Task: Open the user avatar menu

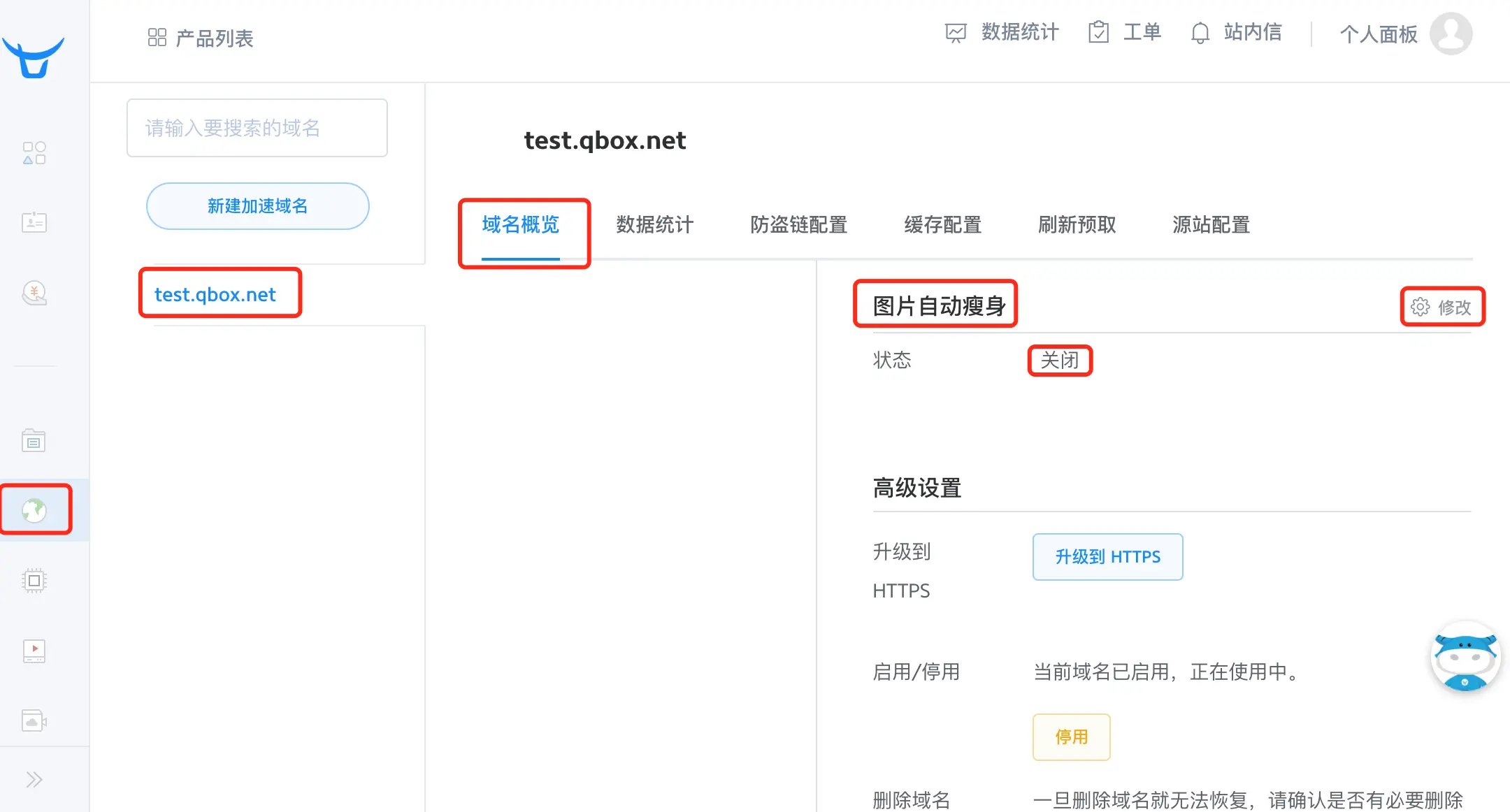Action: pos(1451,33)
